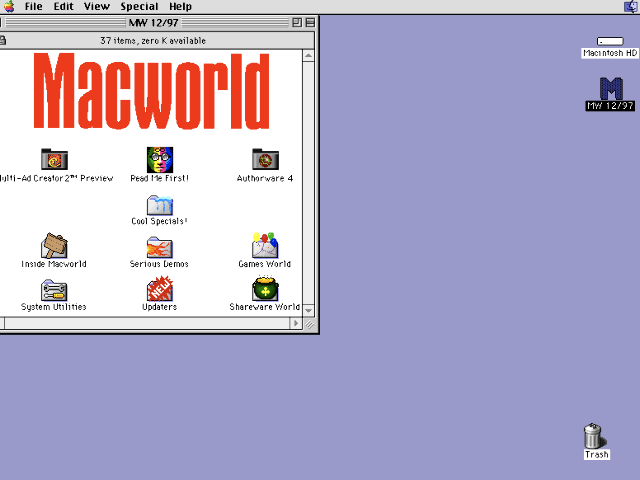640x480 pixels.
Task: Click the 'Serious Demos' label text
Action: (x=159, y=264)
